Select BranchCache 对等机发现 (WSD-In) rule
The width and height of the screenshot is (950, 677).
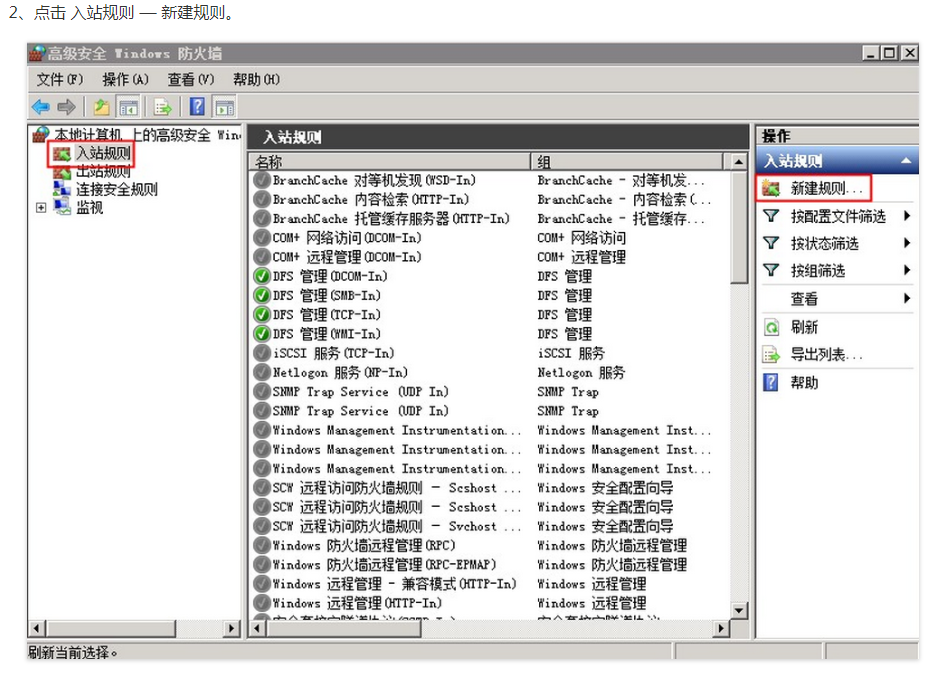tap(374, 180)
